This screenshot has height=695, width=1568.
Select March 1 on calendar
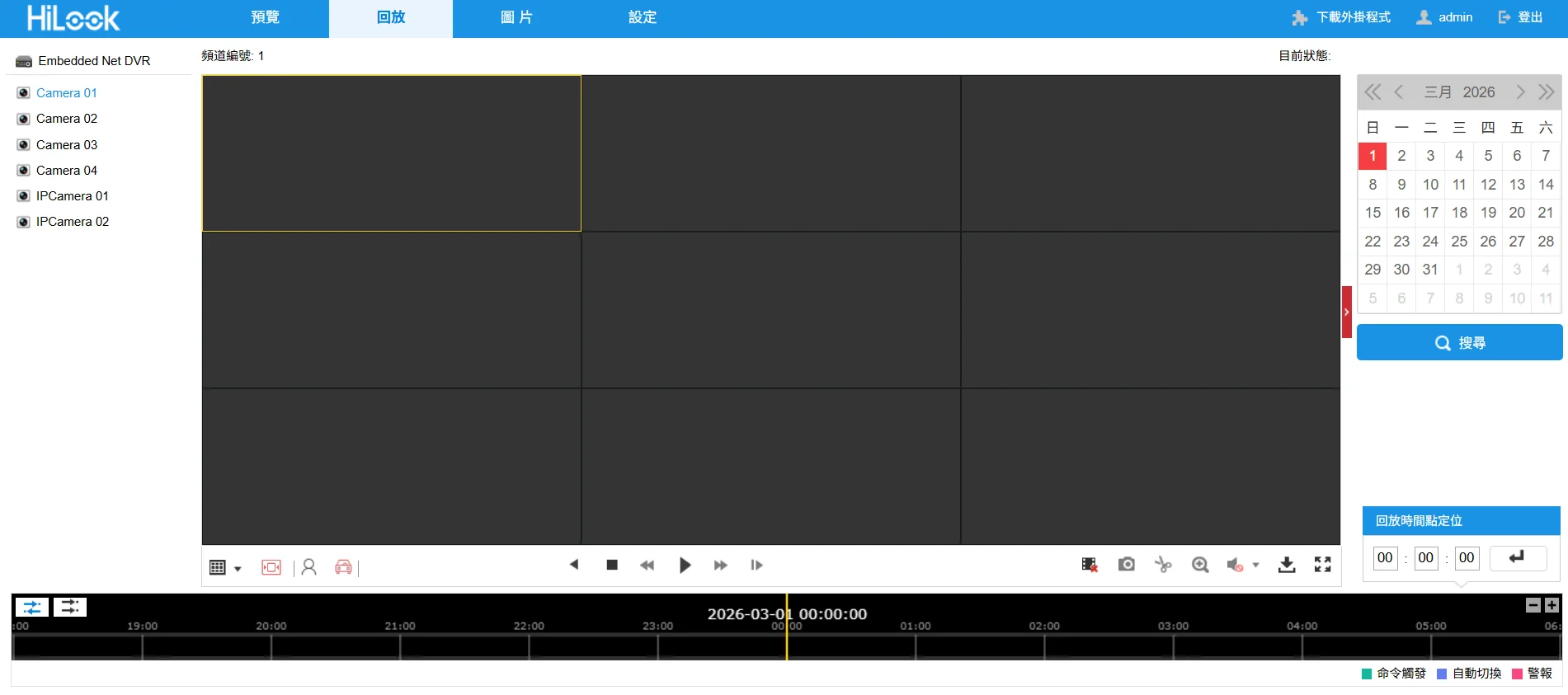1373,156
